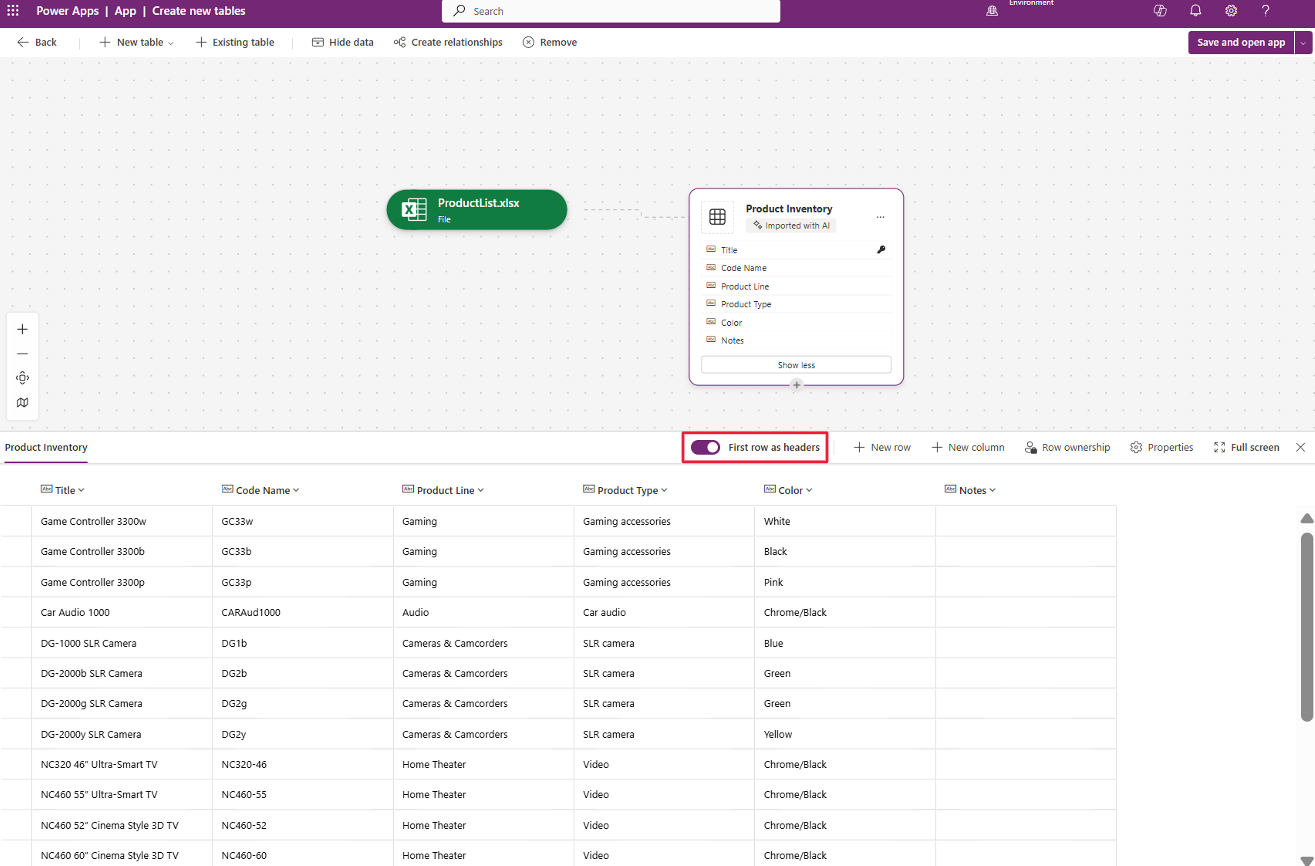Click Save and open app
The width and height of the screenshot is (1315, 866).
1240,42
